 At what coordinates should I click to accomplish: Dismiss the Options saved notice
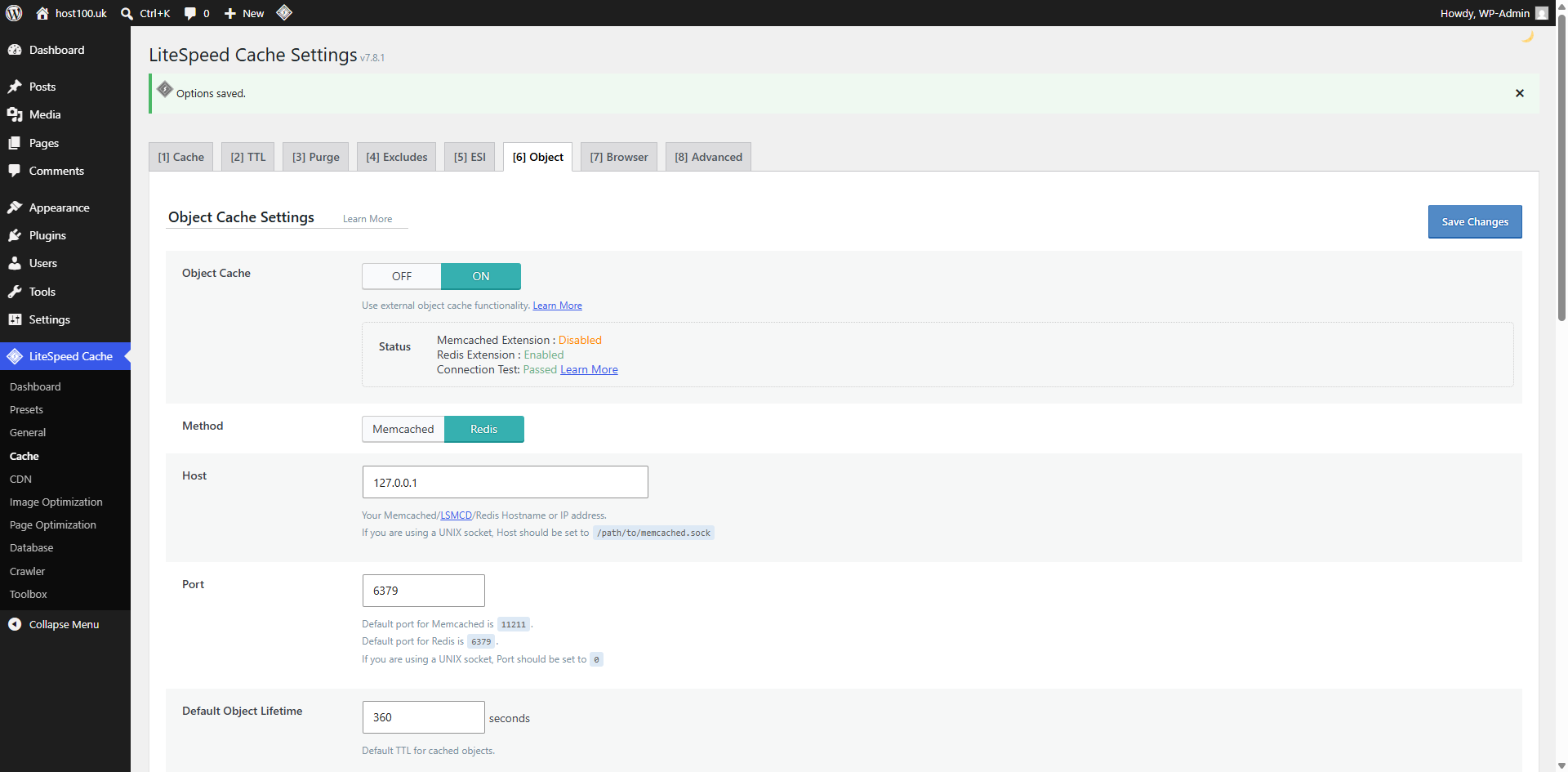[1520, 93]
